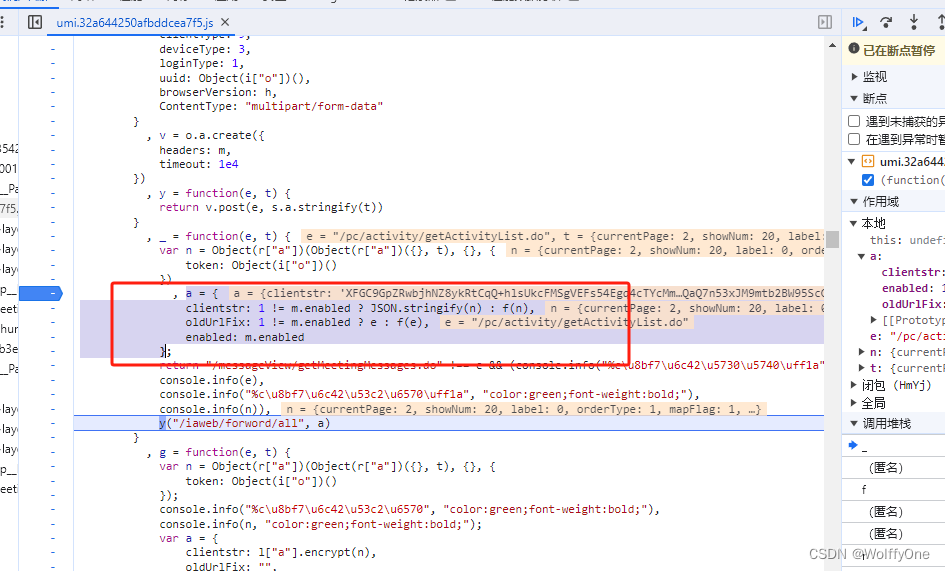Collapse the umi.32a644 breakpoint file group
The width and height of the screenshot is (945, 571).
click(852, 162)
